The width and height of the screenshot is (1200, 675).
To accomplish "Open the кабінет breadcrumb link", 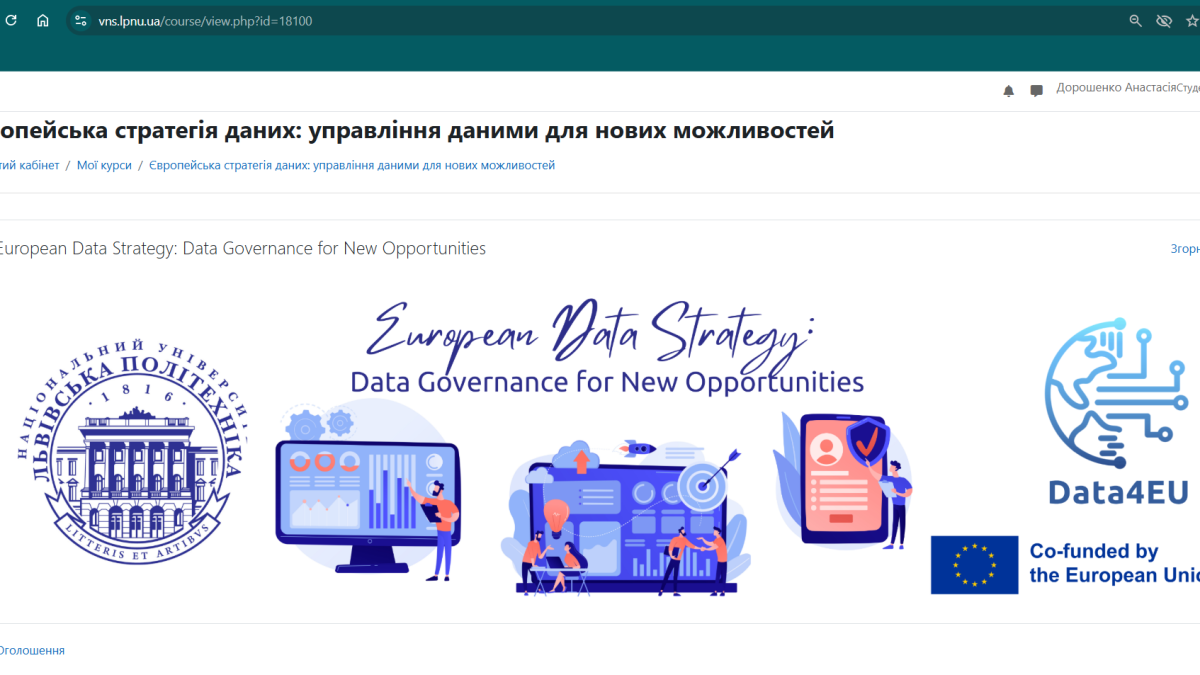I will point(30,165).
